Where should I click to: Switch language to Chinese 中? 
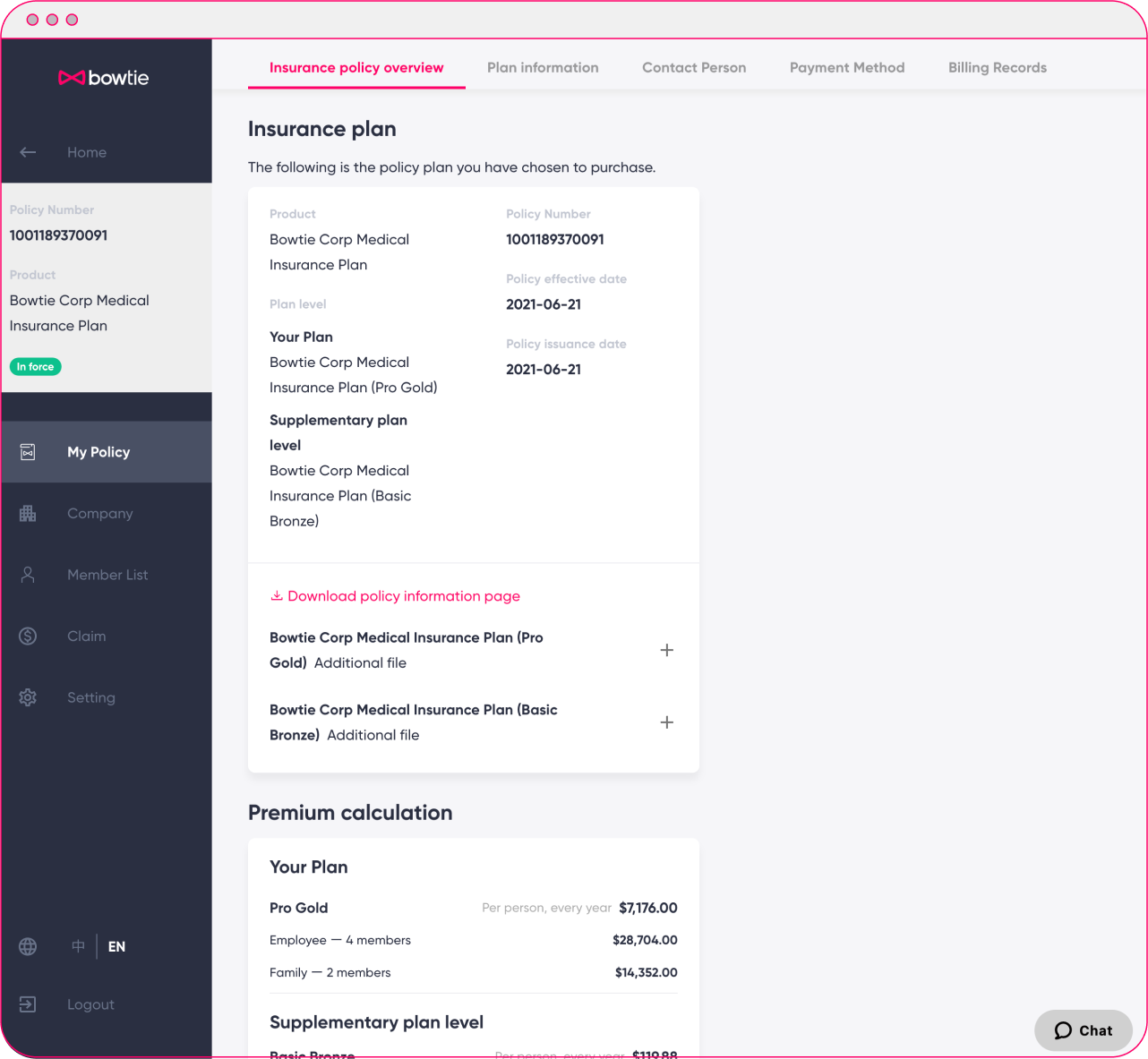pyautogui.click(x=79, y=946)
